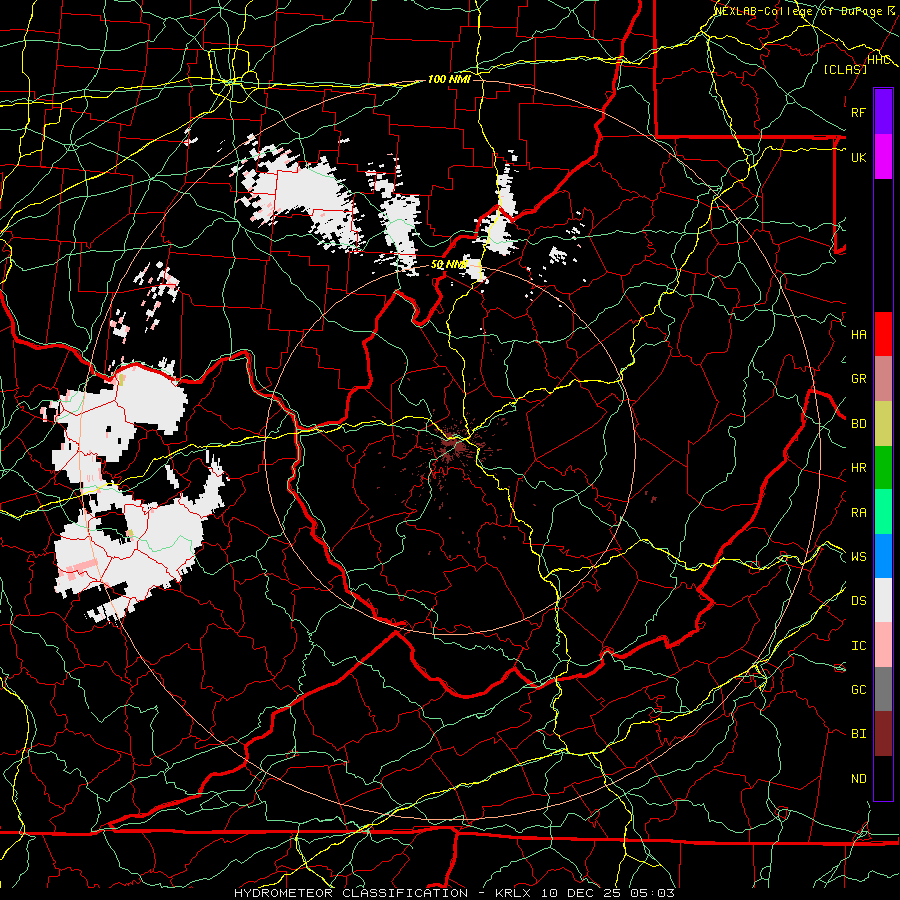
Task: Click the HA legend label text
Action: point(858,334)
